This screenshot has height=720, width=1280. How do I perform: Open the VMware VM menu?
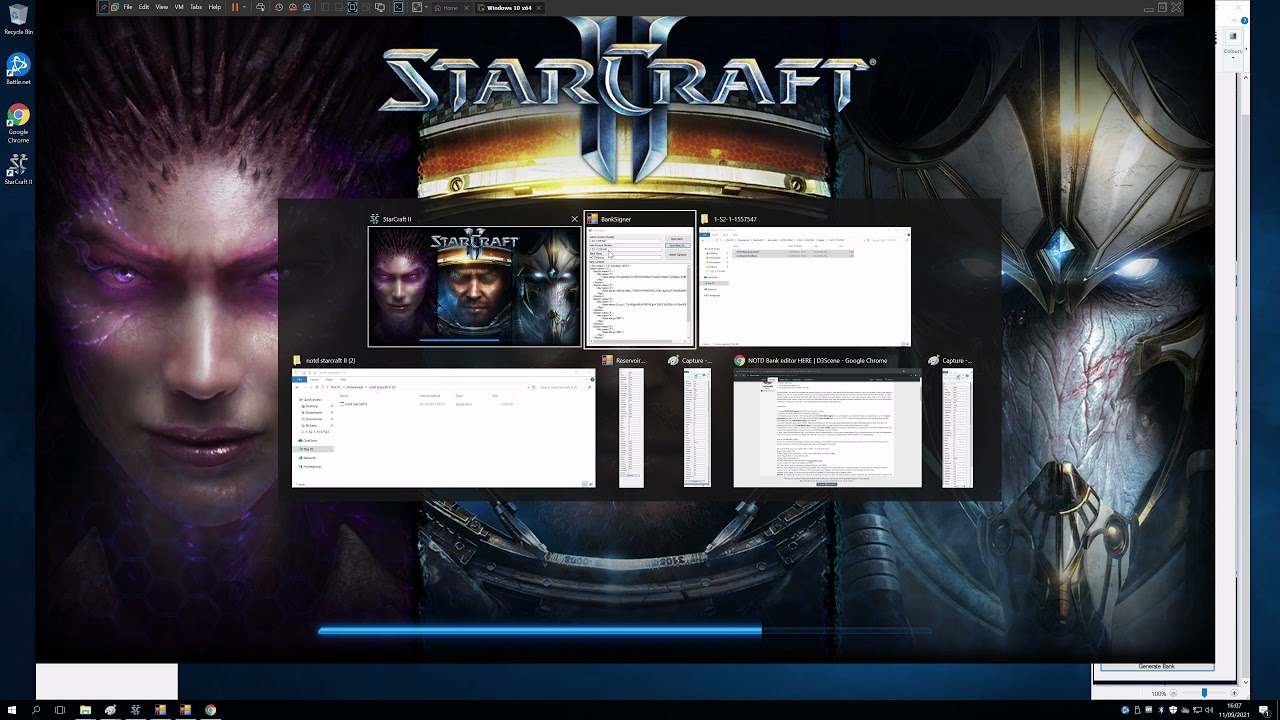179,7
